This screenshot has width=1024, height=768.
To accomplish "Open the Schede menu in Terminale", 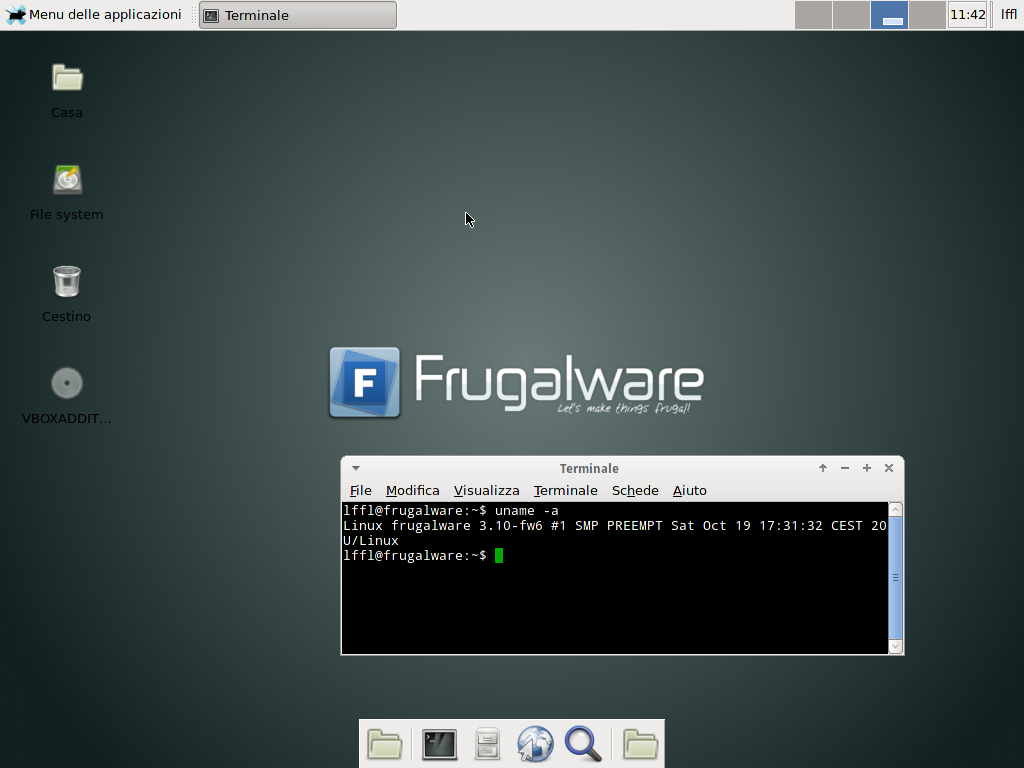I will pos(635,490).
